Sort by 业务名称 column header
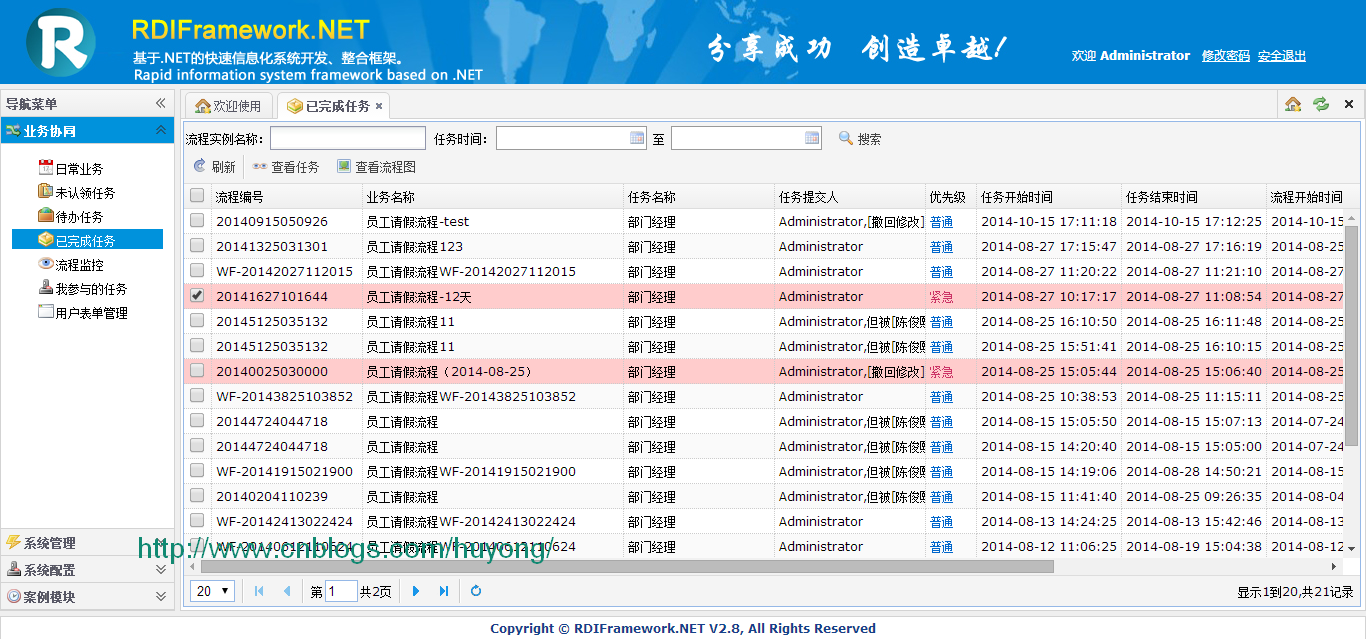The image size is (1366, 639). point(493,196)
